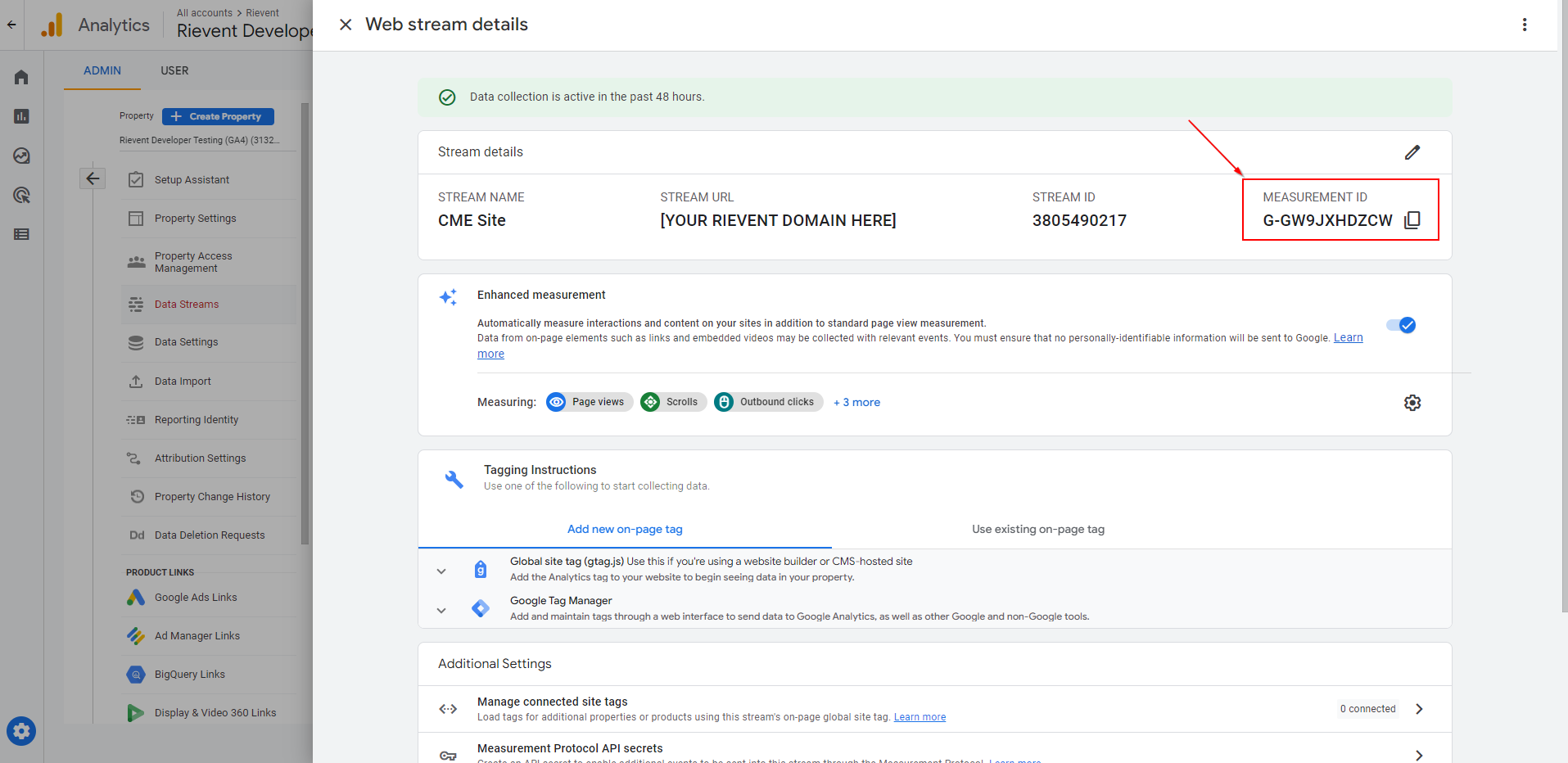Click the admin column vertical scrollbar
The width and height of the screenshot is (1568, 763).
coord(305,323)
